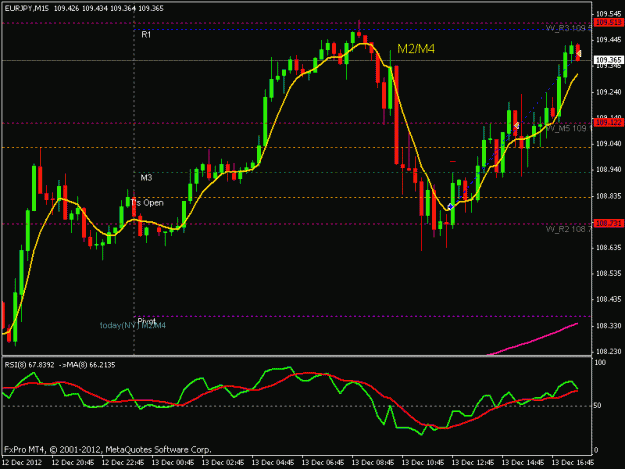Click the W_R3 weekly level label

[568, 28]
